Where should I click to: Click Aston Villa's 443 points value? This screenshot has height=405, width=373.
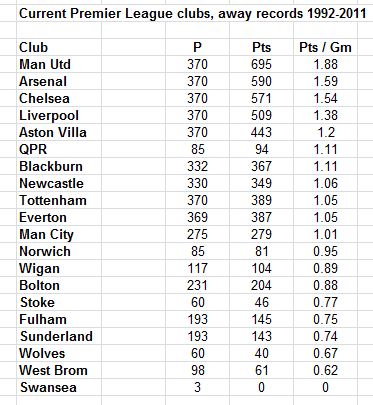(261, 132)
